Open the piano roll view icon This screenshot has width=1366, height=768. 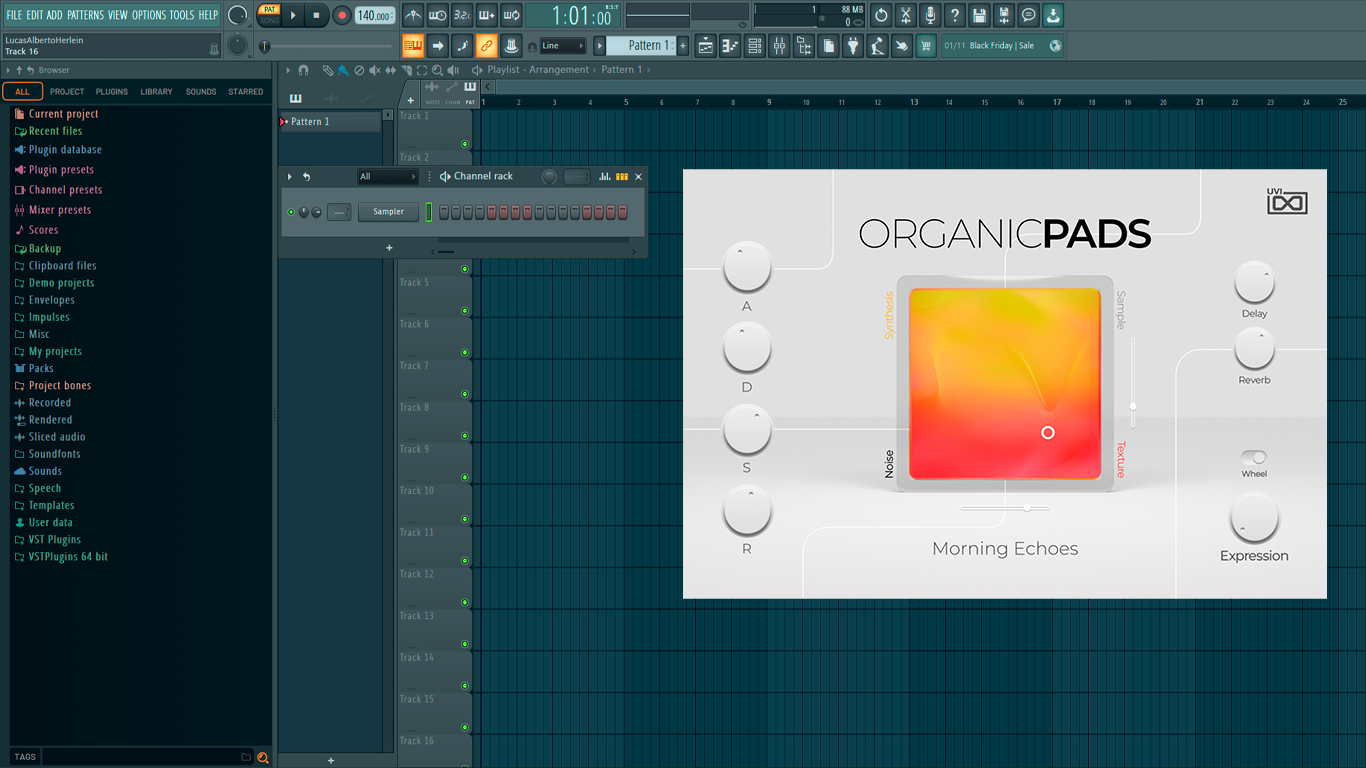coord(730,46)
